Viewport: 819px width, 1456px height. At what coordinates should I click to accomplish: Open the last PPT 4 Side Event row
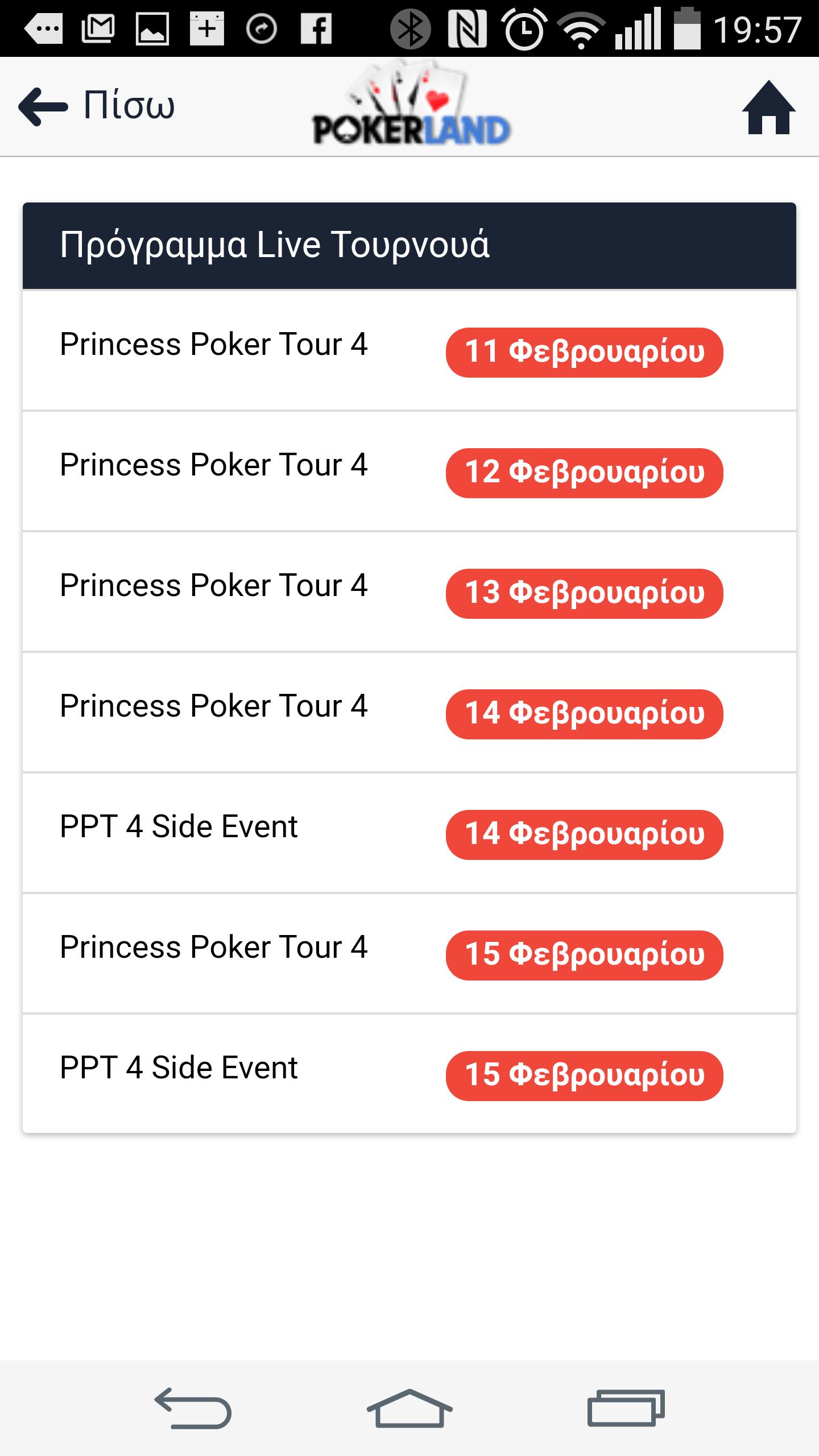click(x=409, y=1074)
